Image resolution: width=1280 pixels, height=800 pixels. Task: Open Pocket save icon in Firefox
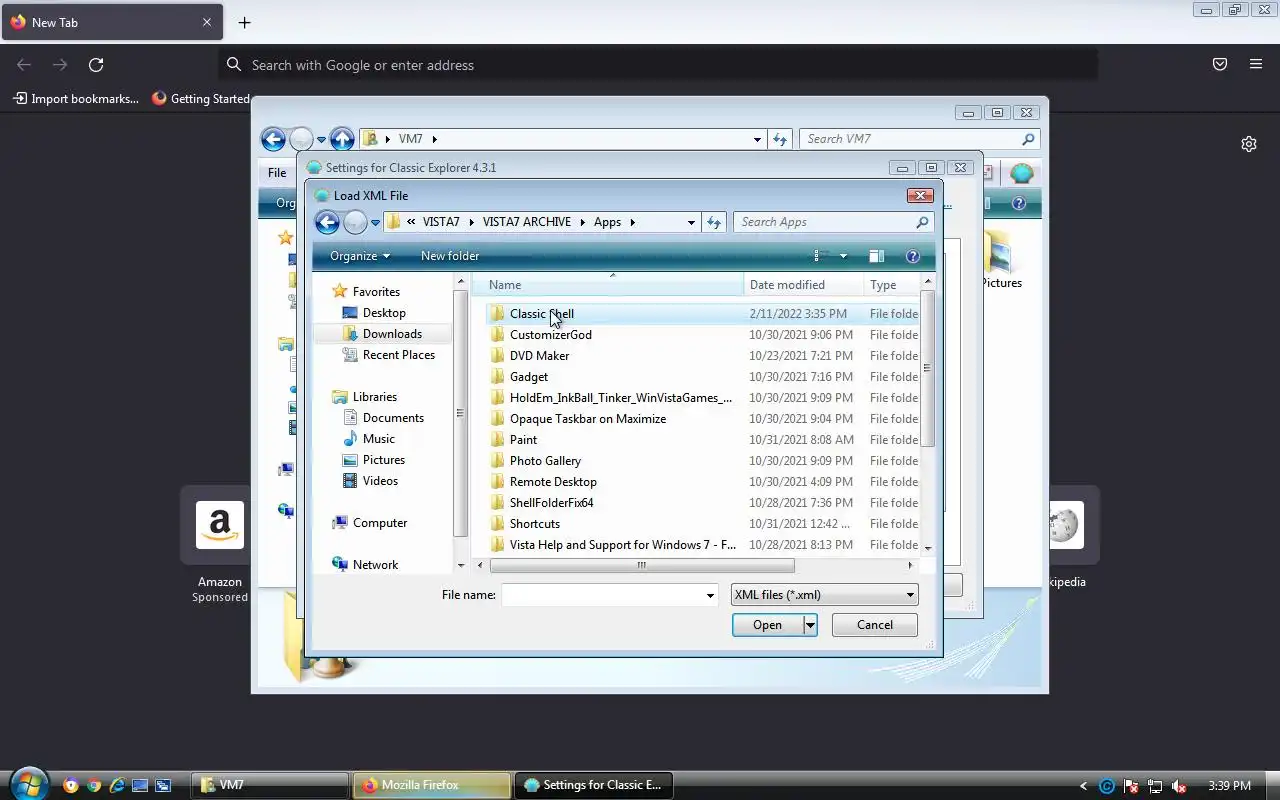coord(1220,65)
